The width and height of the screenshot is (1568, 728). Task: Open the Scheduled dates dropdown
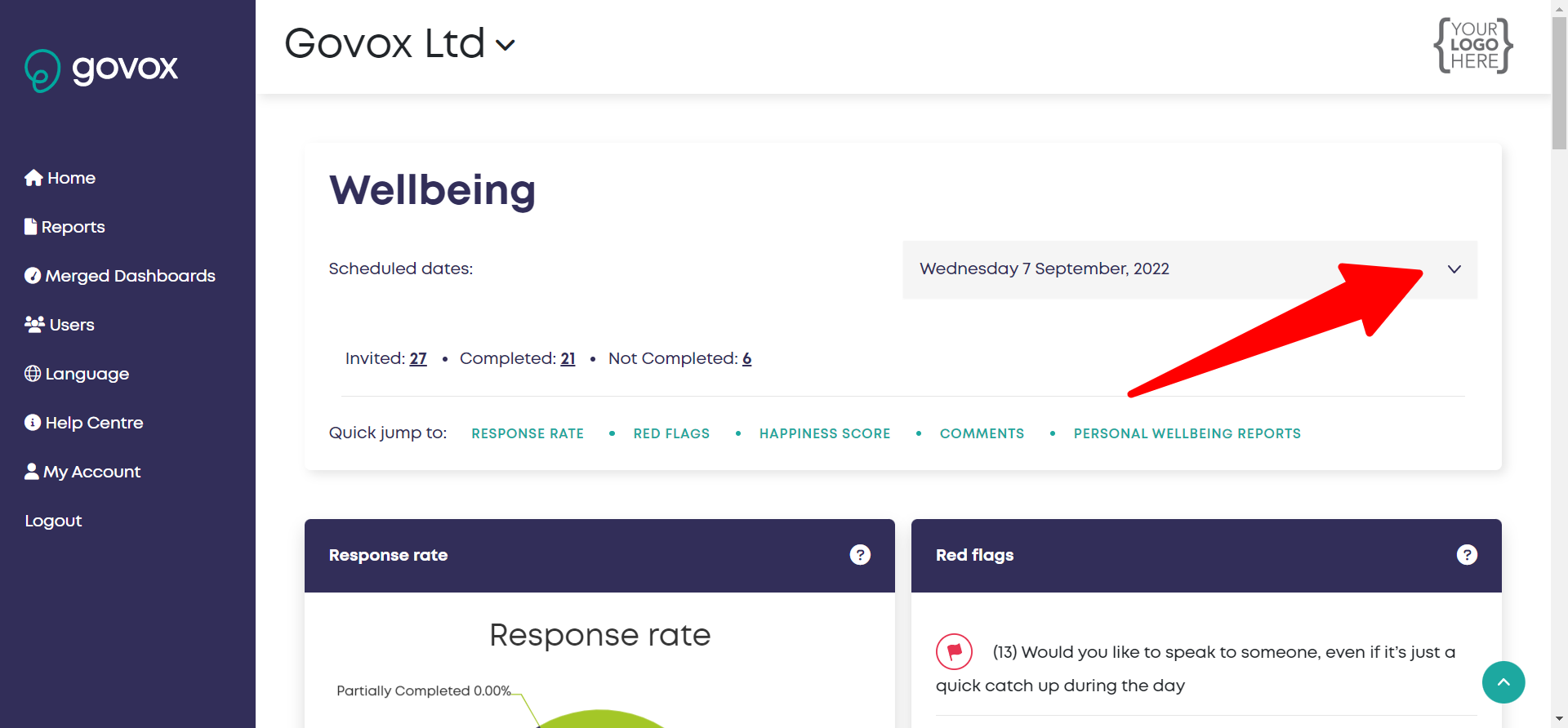[1190, 269]
